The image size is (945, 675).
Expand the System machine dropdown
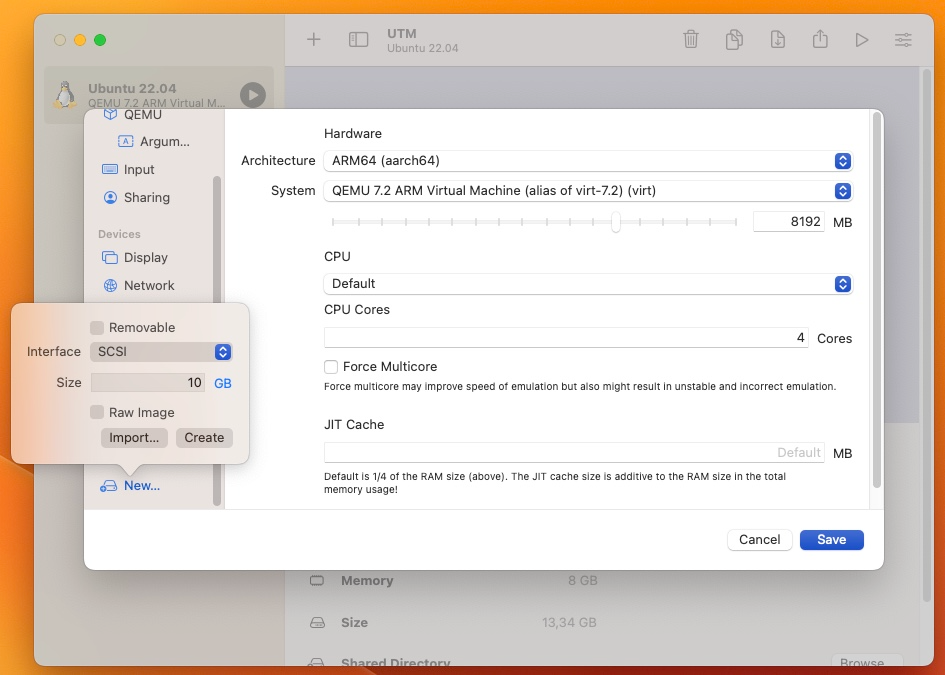tap(588, 191)
